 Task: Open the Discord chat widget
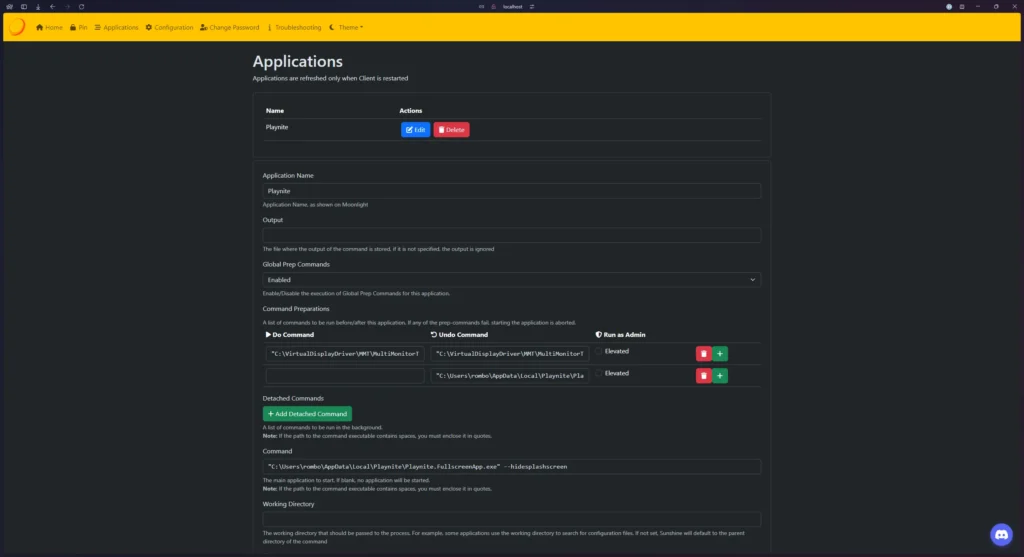(x=1001, y=535)
